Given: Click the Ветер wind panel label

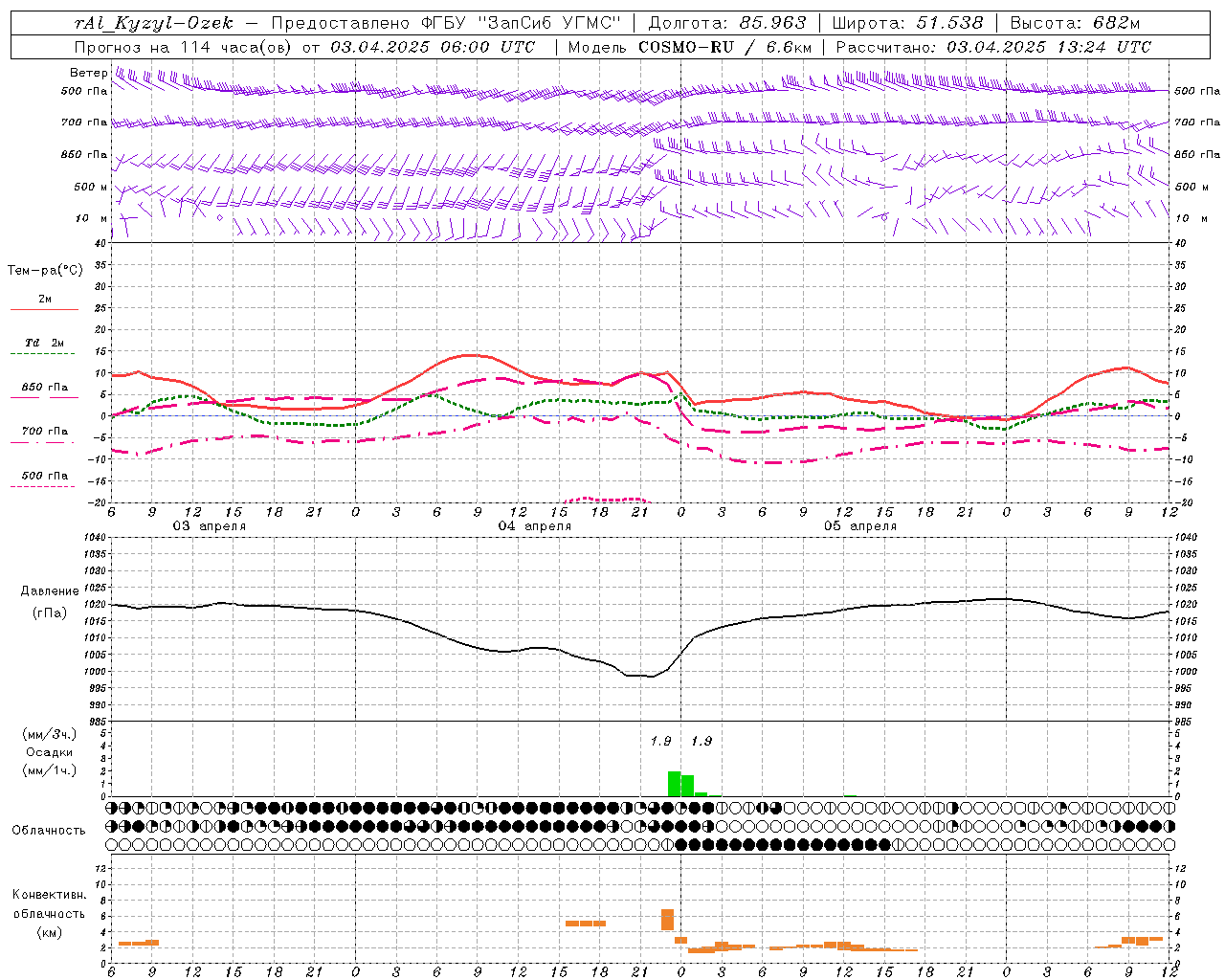Looking at the screenshot, I should tap(88, 73).
